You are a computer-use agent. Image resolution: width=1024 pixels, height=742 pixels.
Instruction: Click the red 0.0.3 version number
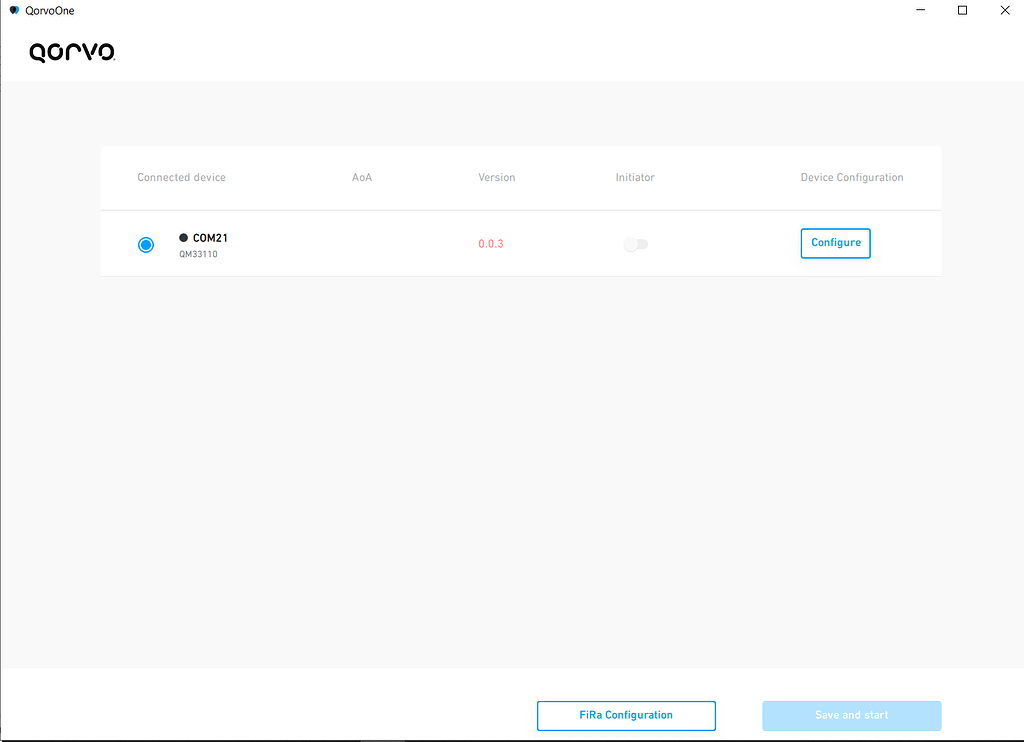[490, 244]
